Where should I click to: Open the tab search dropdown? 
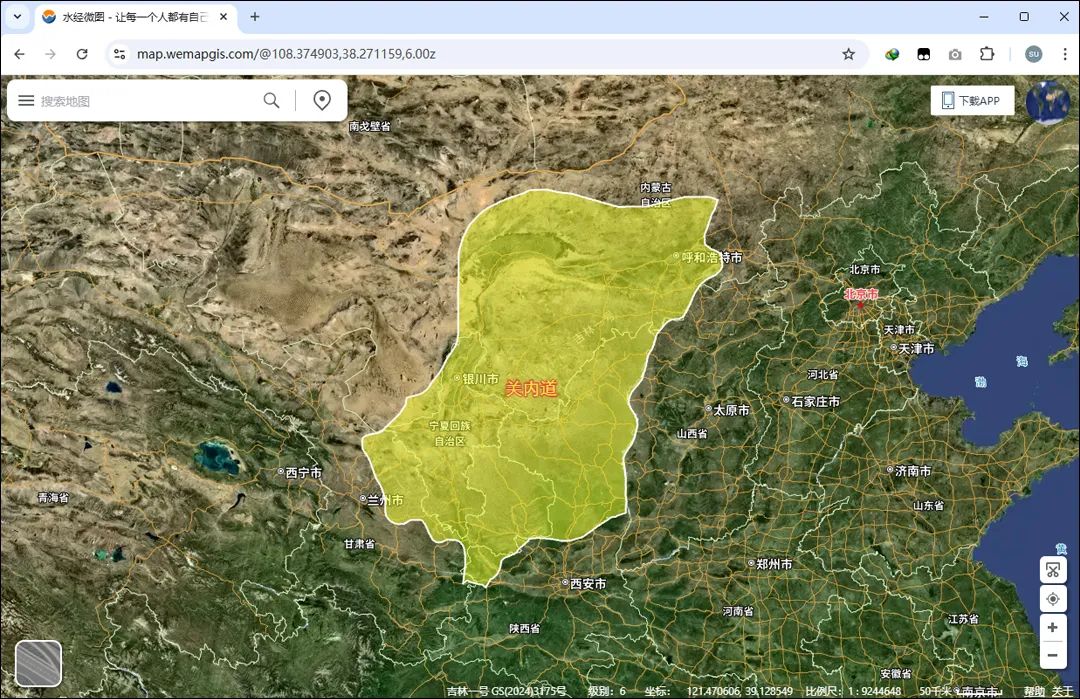point(17,17)
